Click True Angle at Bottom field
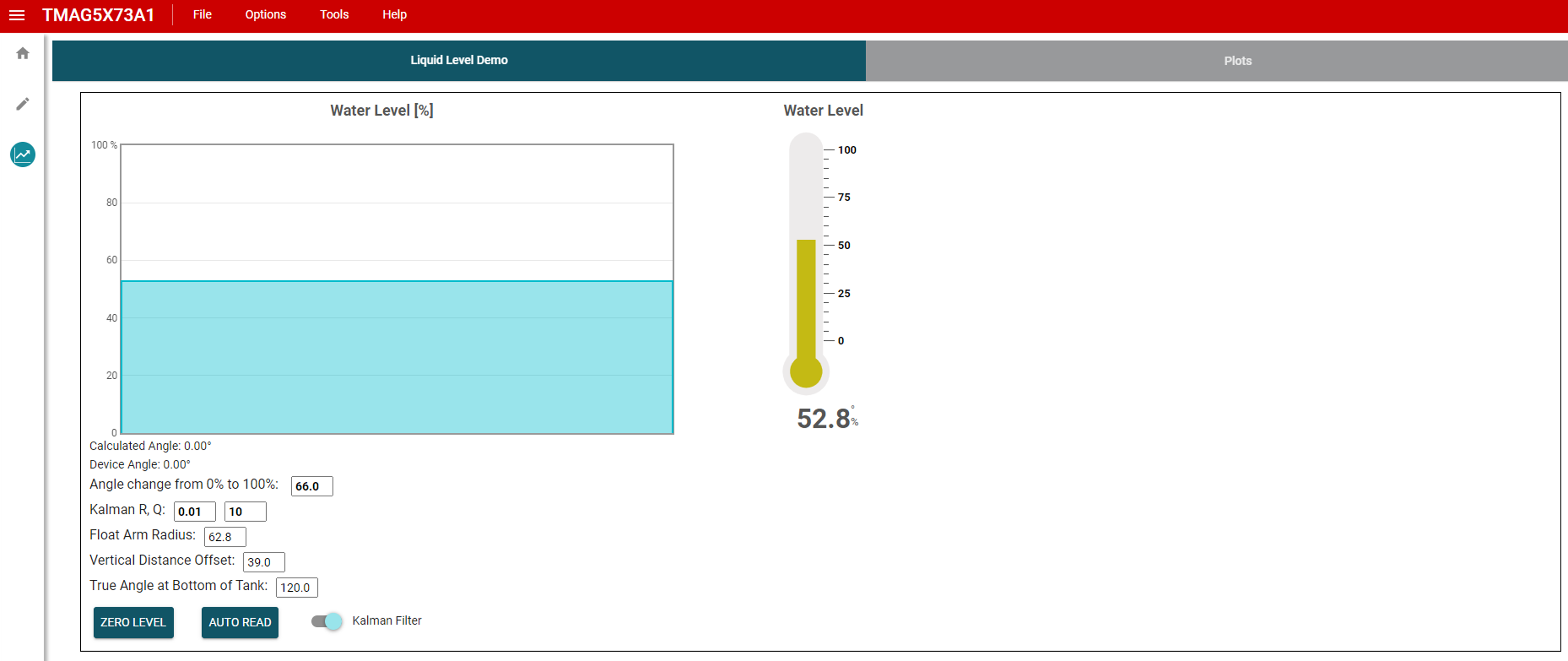 [x=296, y=587]
